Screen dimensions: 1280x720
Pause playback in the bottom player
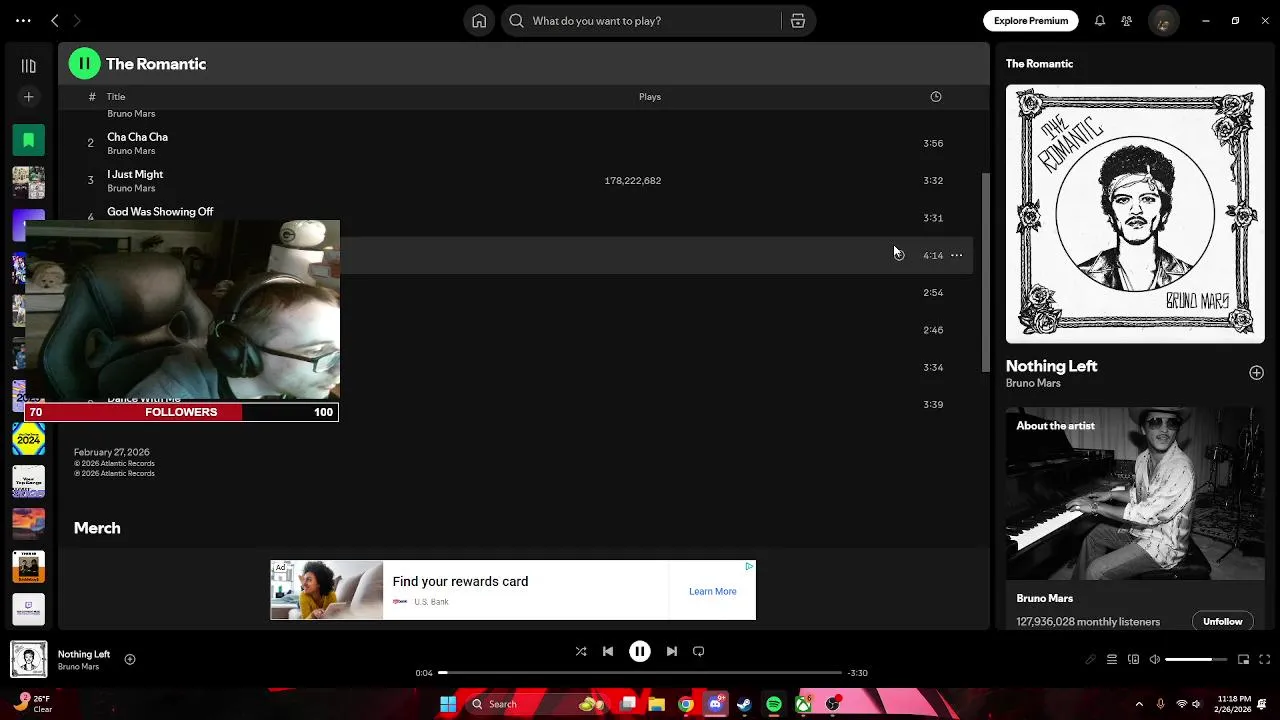point(640,651)
